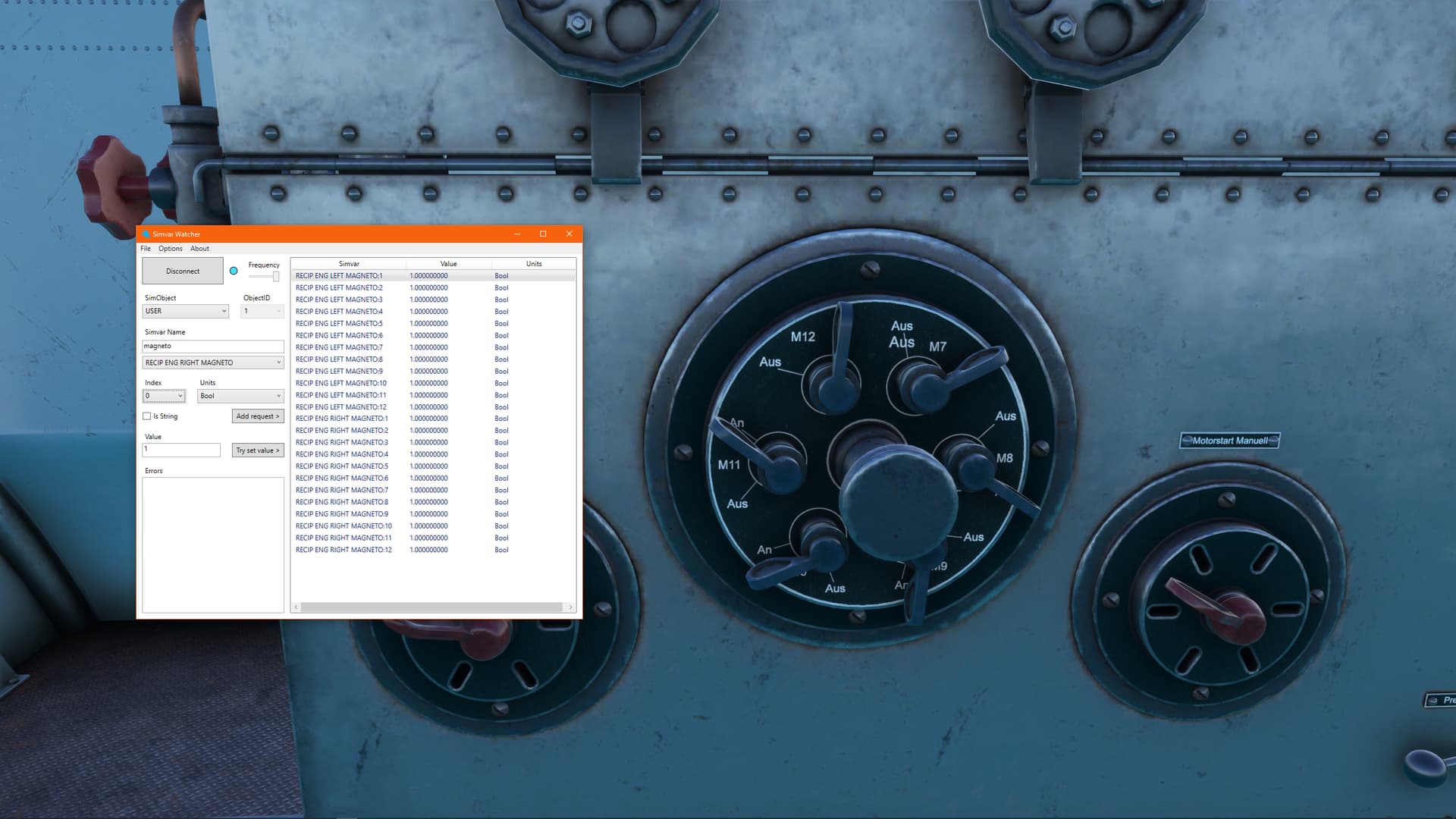
Task: Click the Add request button
Action: 258,416
